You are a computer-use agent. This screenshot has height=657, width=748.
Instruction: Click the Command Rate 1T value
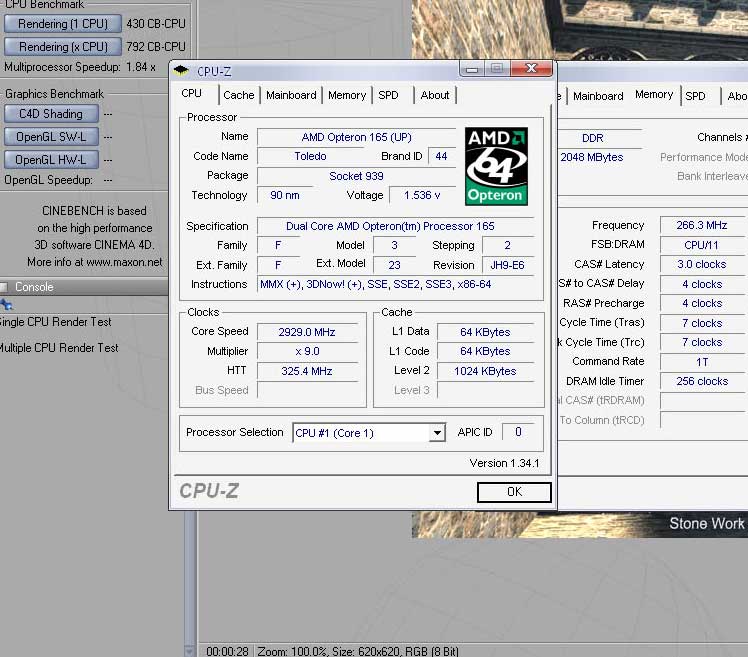pyautogui.click(x=702, y=362)
